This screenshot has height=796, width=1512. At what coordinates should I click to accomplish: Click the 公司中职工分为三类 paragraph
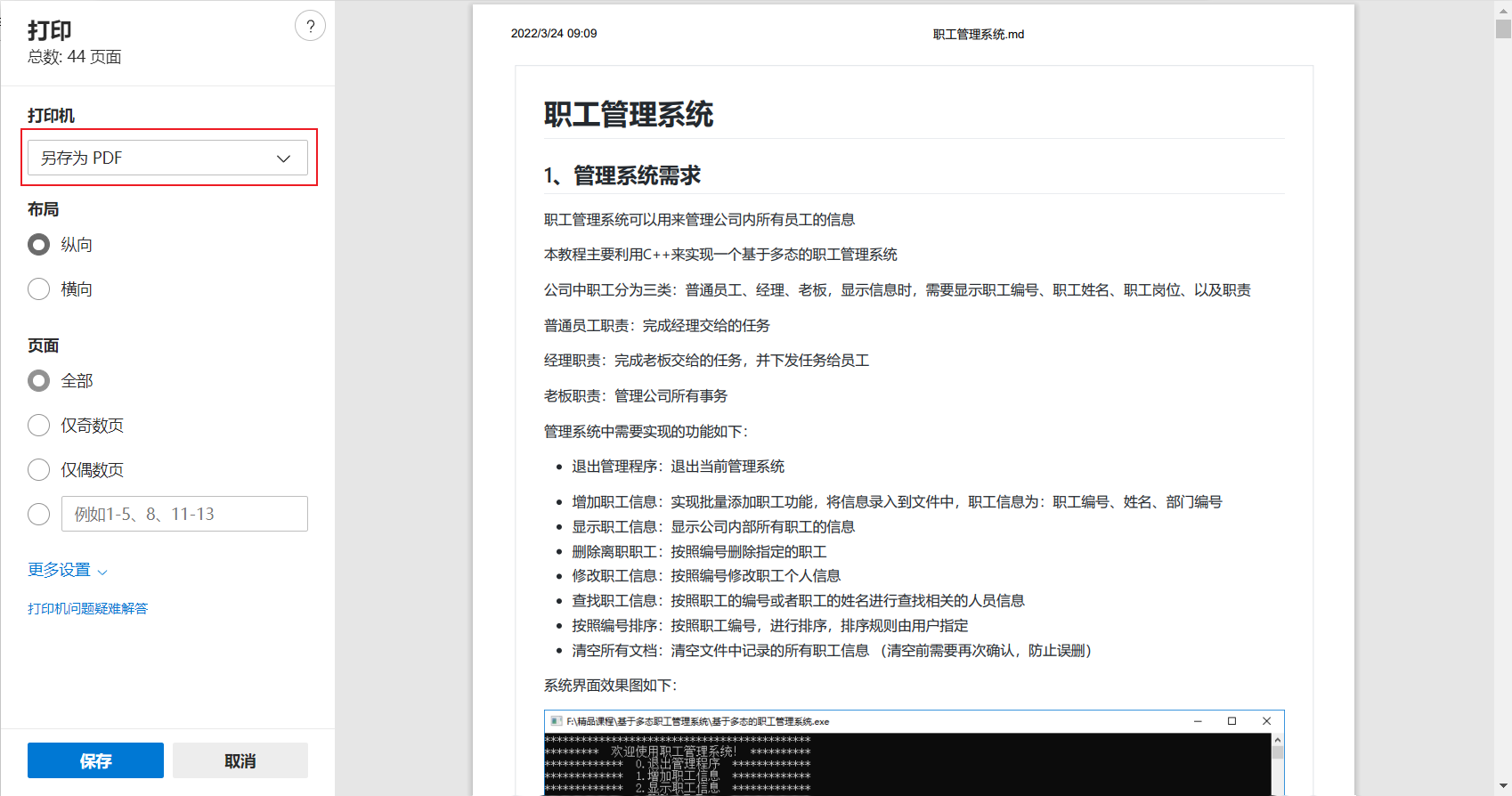898,290
